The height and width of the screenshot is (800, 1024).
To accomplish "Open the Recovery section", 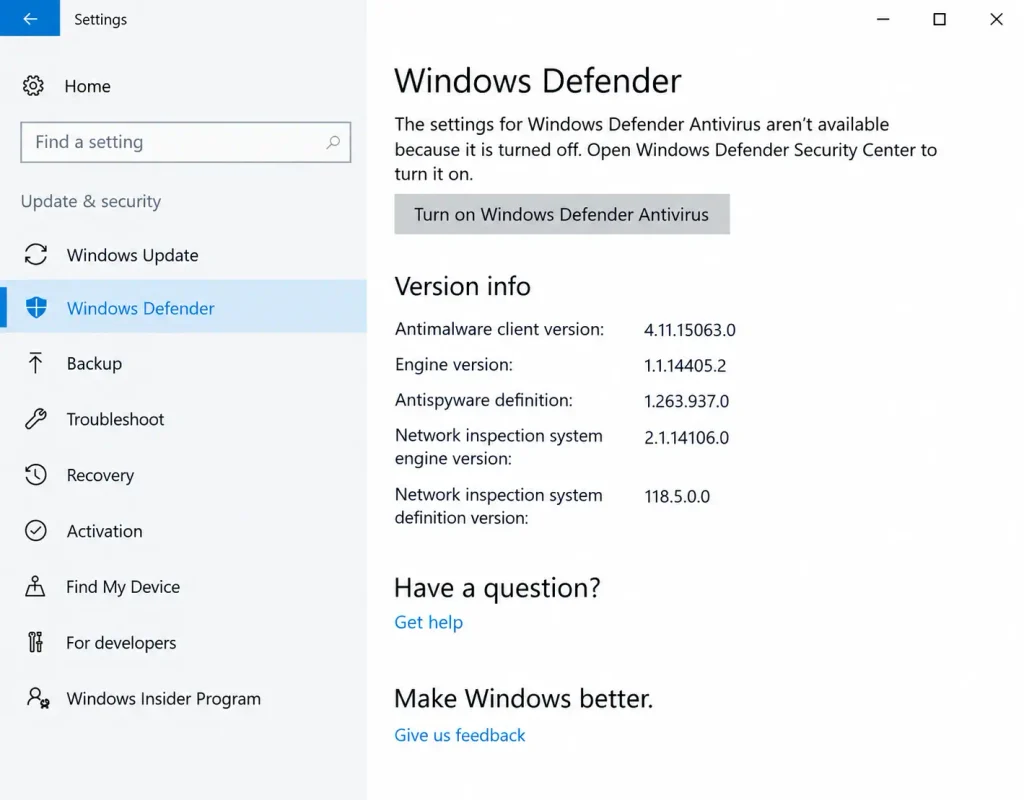I will [100, 475].
